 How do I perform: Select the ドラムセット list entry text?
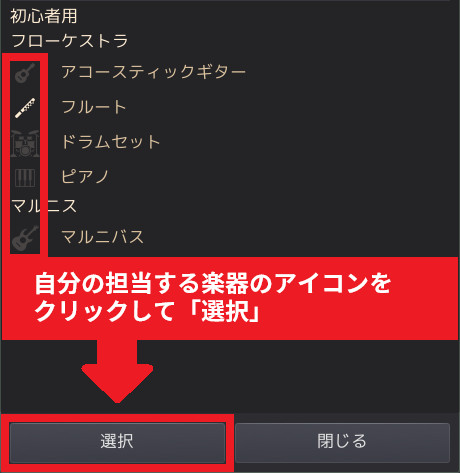111,142
